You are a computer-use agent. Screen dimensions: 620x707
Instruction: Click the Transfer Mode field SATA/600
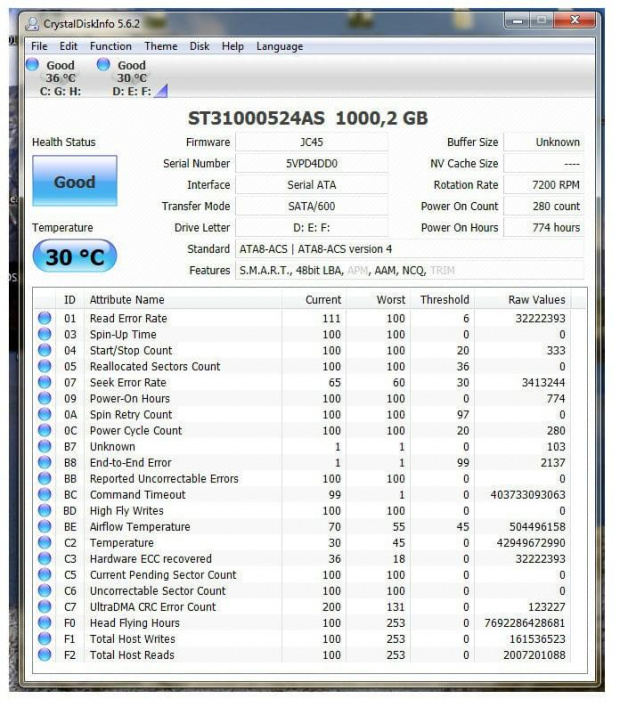pyautogui.click(x=312, y=206)
